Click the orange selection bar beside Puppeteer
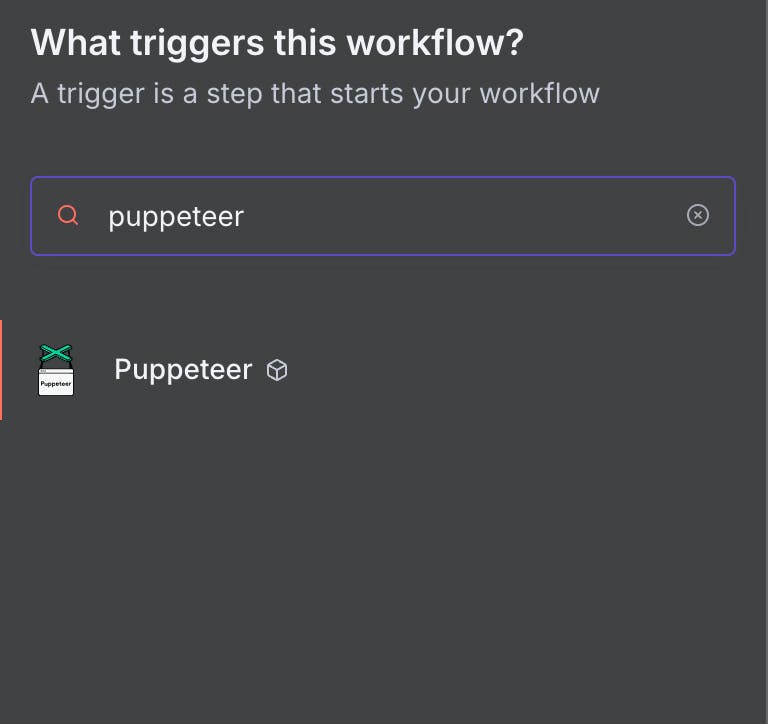The image size is (768, 724). 1,370
